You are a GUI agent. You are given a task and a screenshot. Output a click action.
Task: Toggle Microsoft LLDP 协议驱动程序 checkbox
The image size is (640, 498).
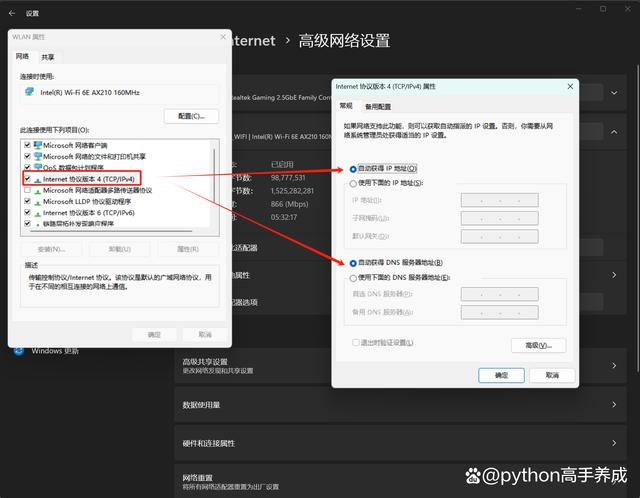(x=27, y=201)
